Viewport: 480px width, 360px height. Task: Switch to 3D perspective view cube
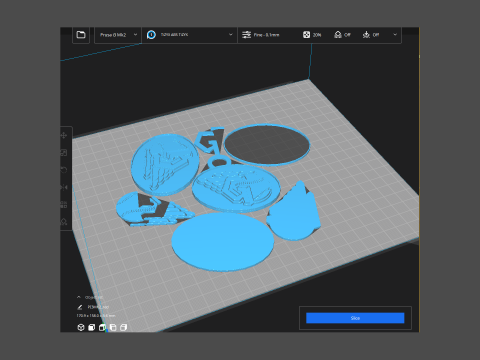coord(81,327)
